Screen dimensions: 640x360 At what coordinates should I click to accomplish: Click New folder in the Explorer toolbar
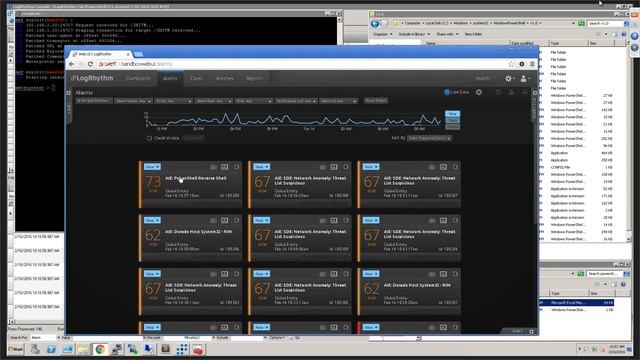[473, 34]
